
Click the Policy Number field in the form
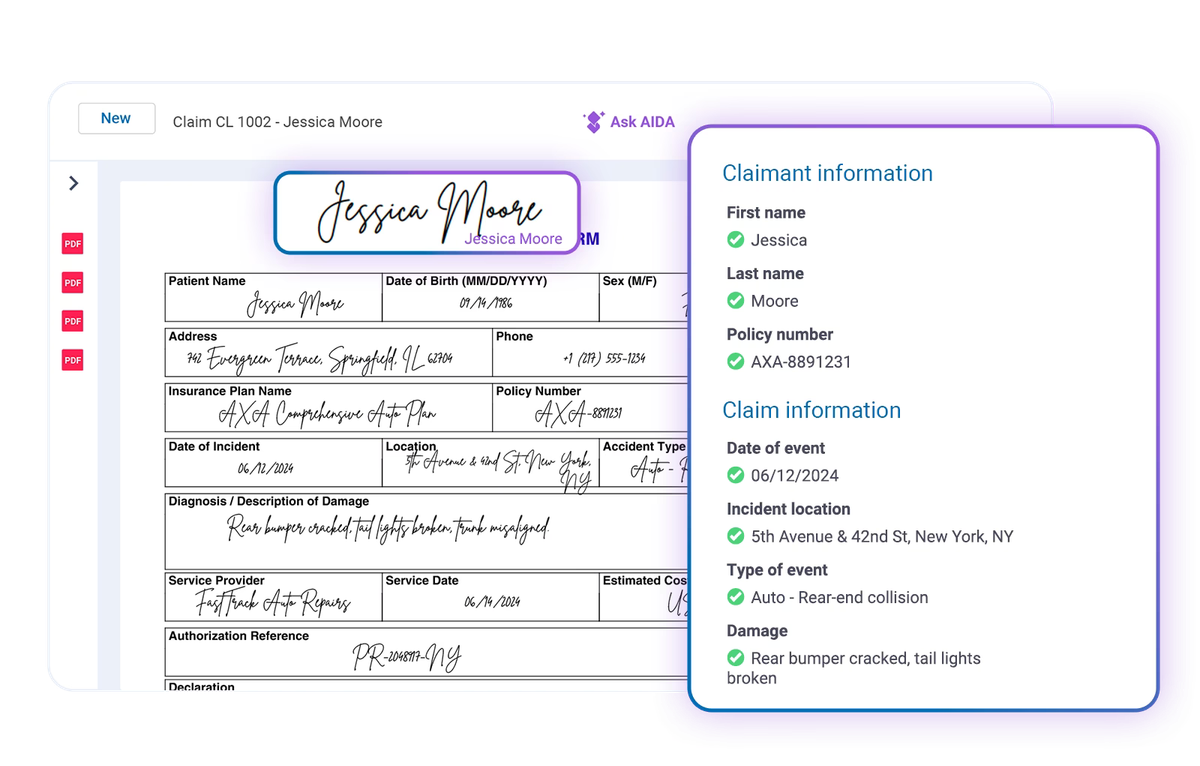590,407
